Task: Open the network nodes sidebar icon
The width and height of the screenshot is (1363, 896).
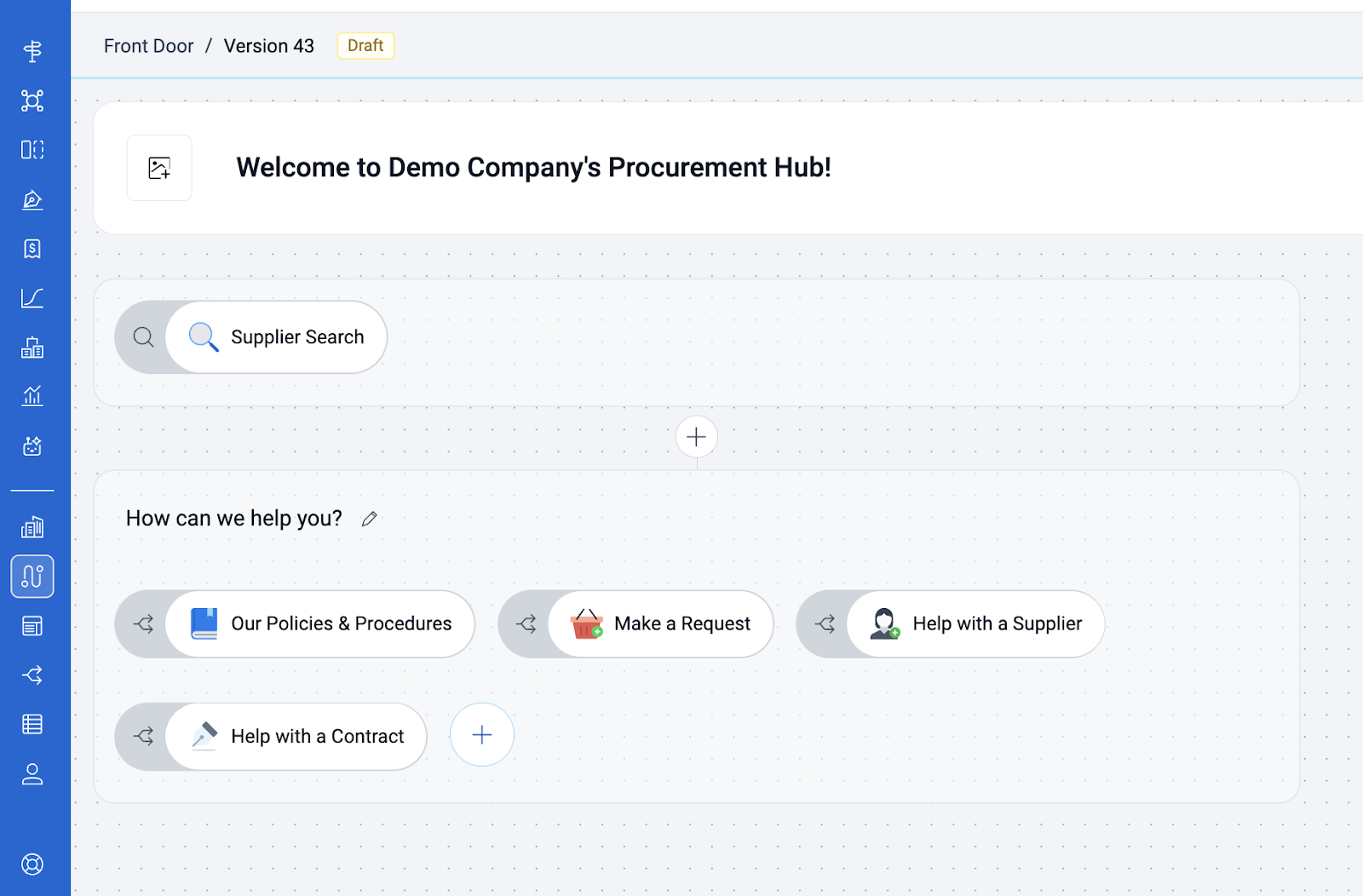Action: (32, 101)
